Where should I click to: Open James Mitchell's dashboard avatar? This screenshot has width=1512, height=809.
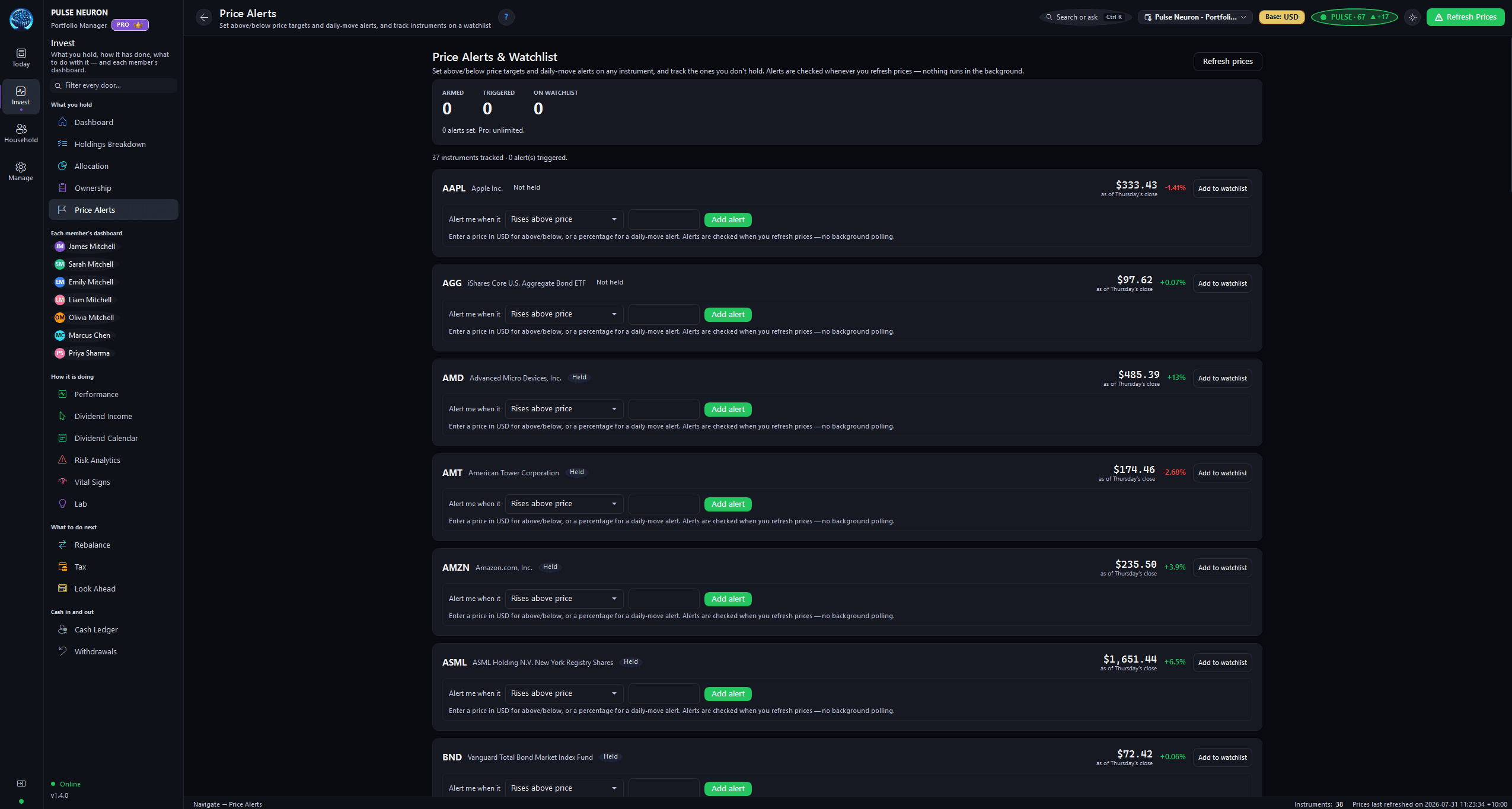coord(59,247)
